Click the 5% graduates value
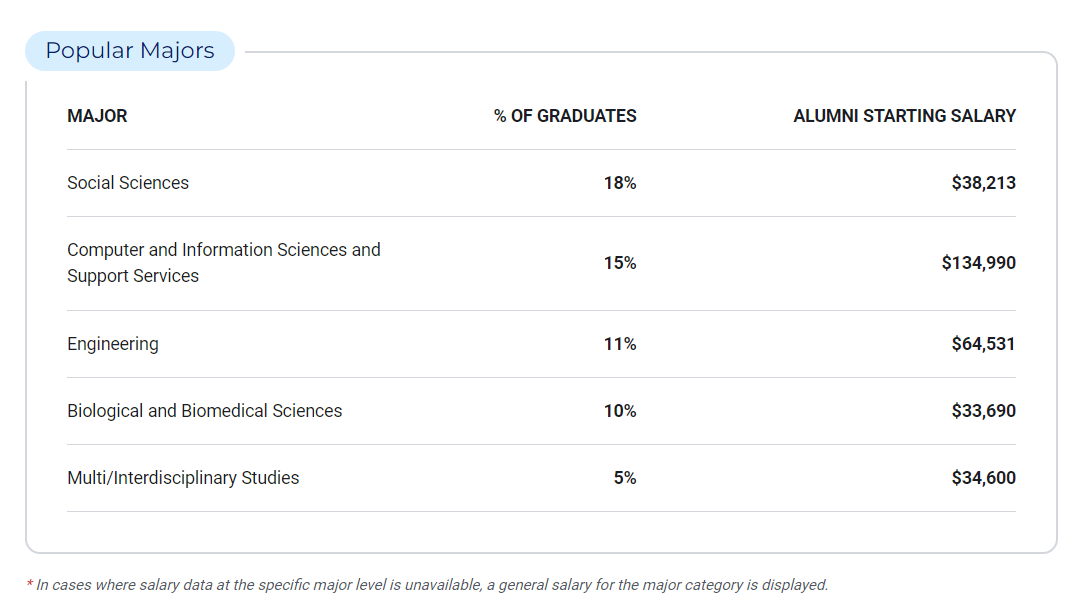The width and height of the screenshot is (1082, 607). coord(625,478)
